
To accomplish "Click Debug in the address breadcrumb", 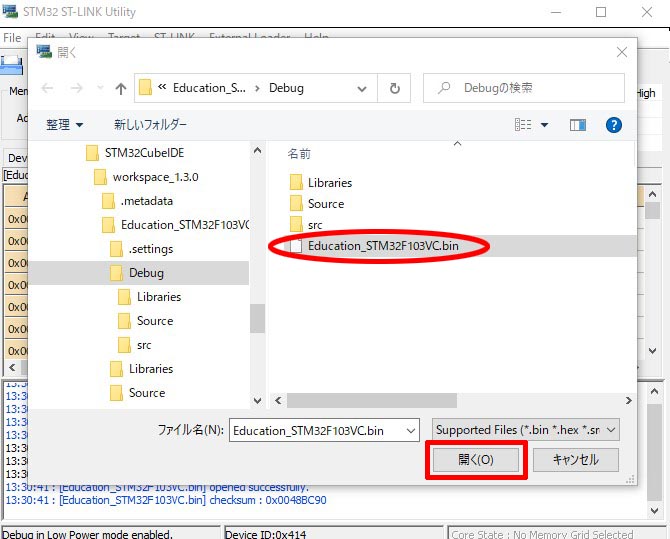I will (x=286, y=88).
